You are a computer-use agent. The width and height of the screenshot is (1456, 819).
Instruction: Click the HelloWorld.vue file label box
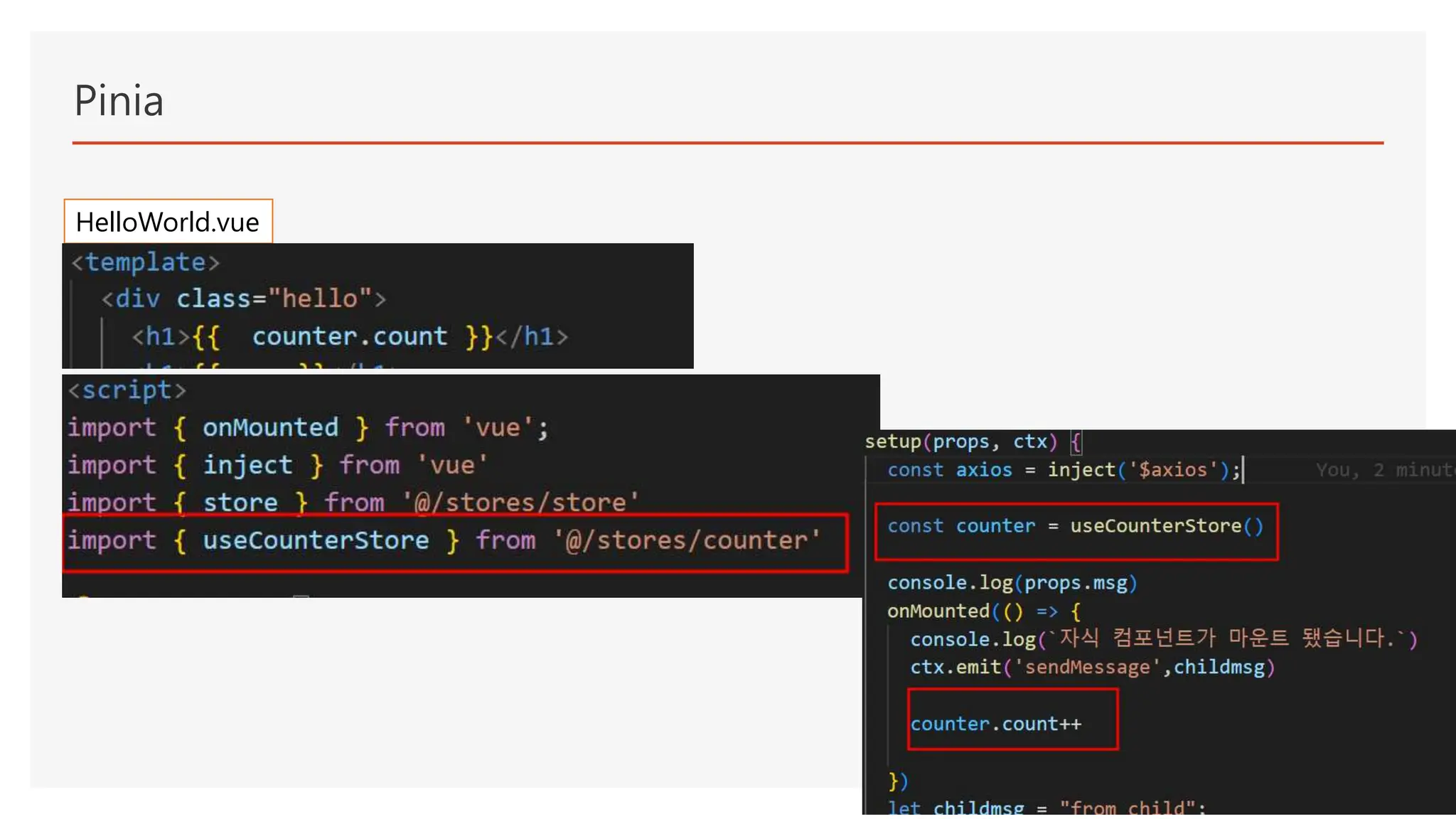click(x=168, y=222)
